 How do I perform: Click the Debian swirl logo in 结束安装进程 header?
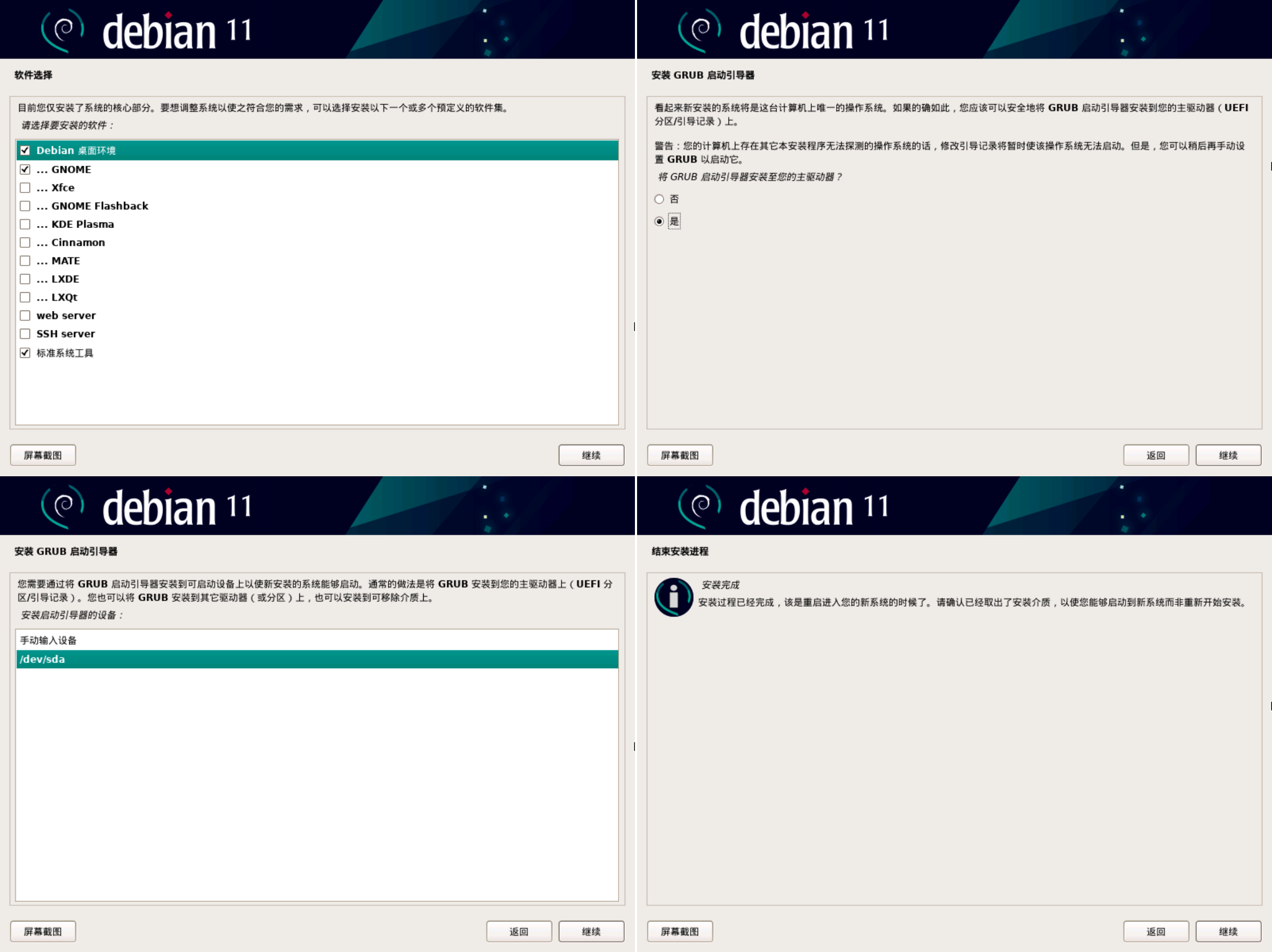(700, 506)
